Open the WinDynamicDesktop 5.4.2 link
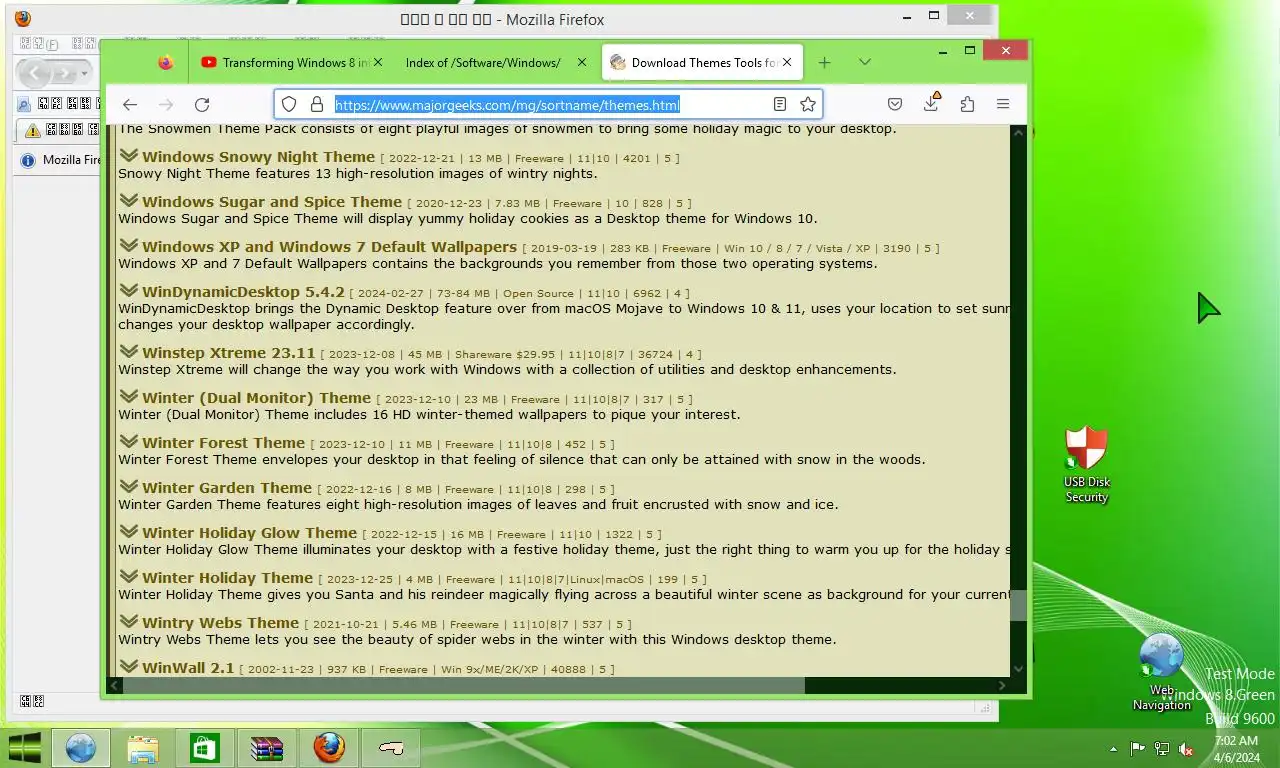Screen dimensions: 1280x768 (x=243, y=292)
